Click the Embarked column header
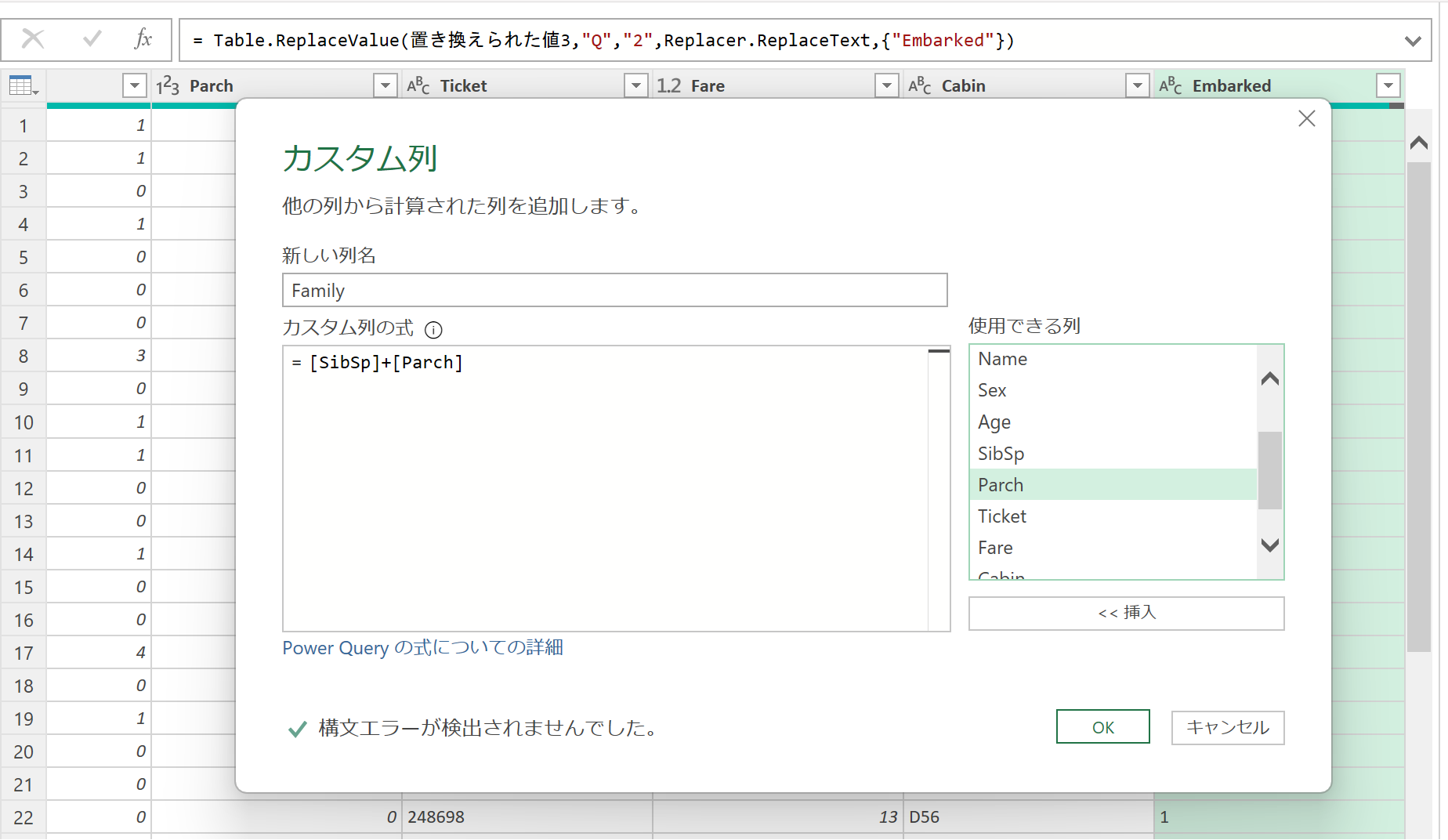Screen dimensions: 1448x840 click(x=1279, y=85)
